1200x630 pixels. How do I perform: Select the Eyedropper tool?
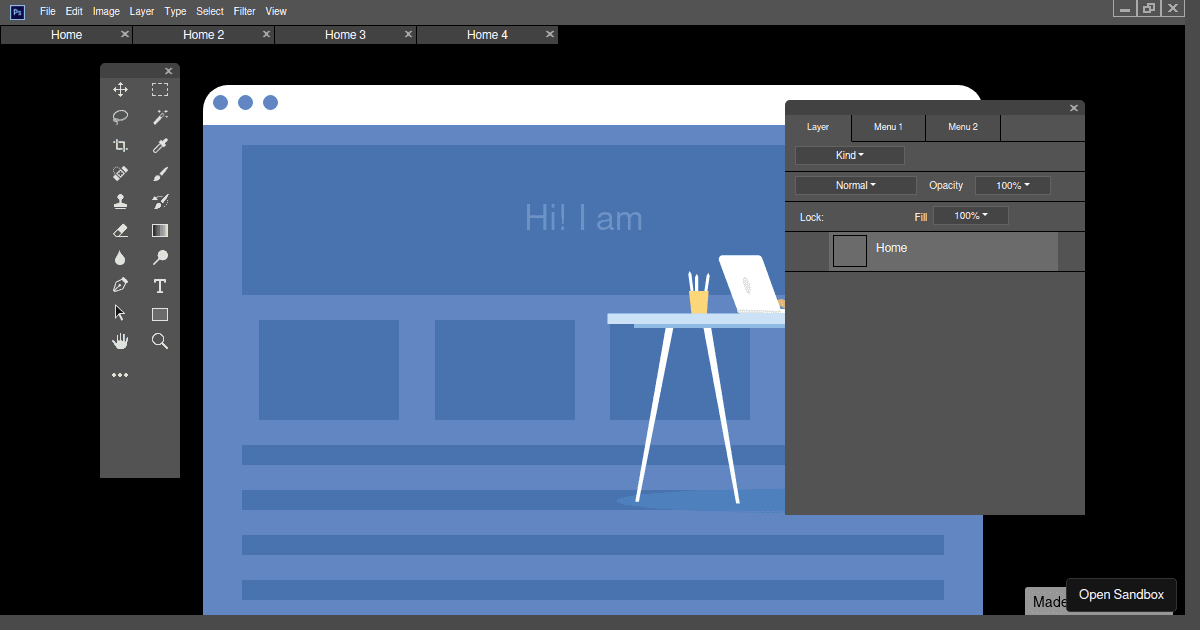[159, 145]
